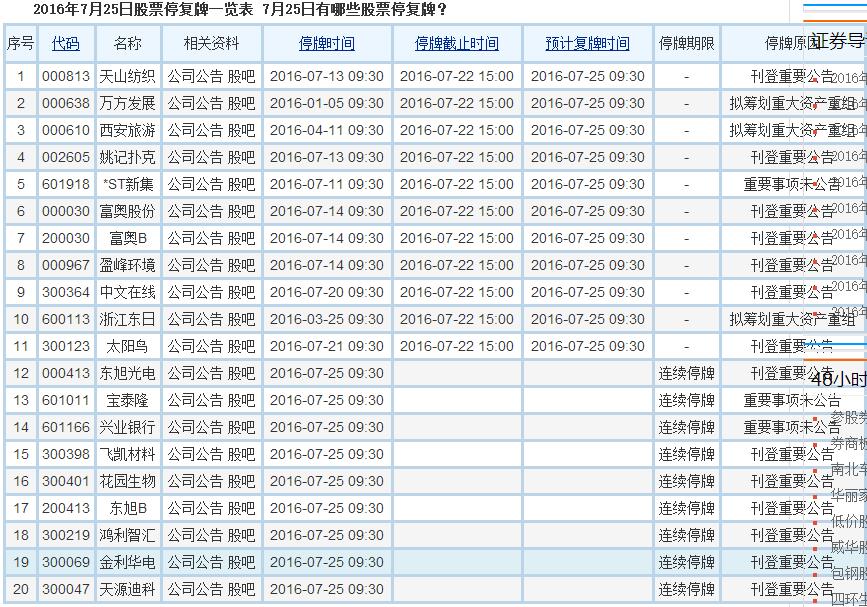Viewport: 867px width, 607px height.
Task: Select the highlighted 金利华电 row code 300069
Action: [65, 563]
